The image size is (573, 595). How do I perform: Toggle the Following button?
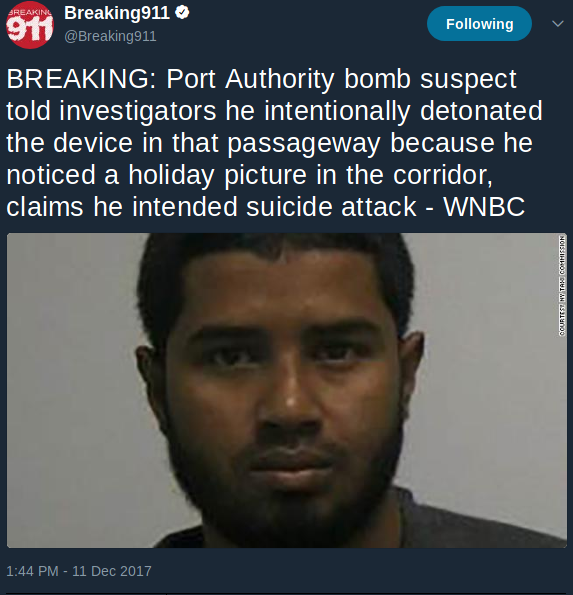(x=479, y=24)
